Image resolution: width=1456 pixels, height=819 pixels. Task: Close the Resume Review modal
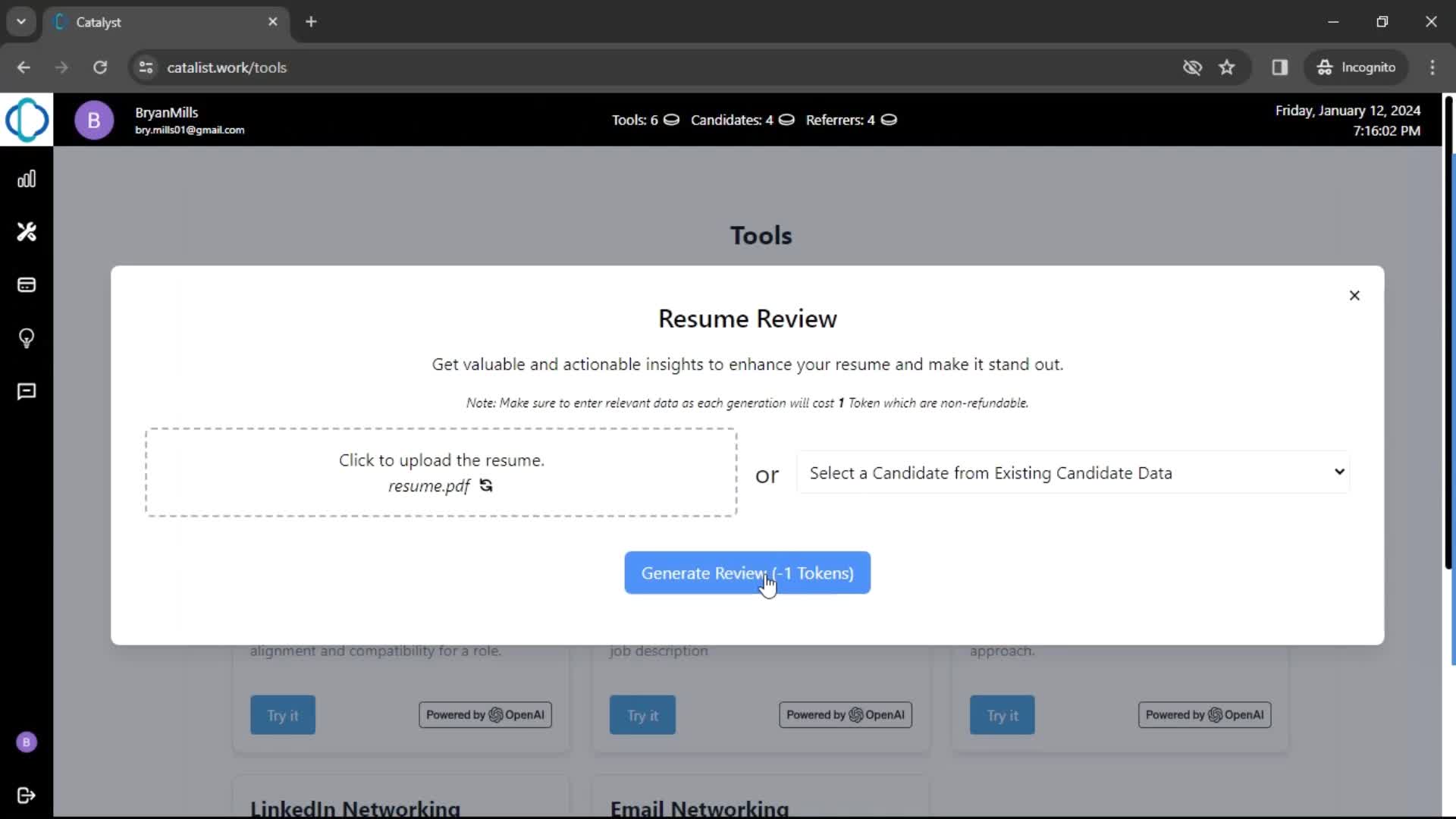[1354, 295]
